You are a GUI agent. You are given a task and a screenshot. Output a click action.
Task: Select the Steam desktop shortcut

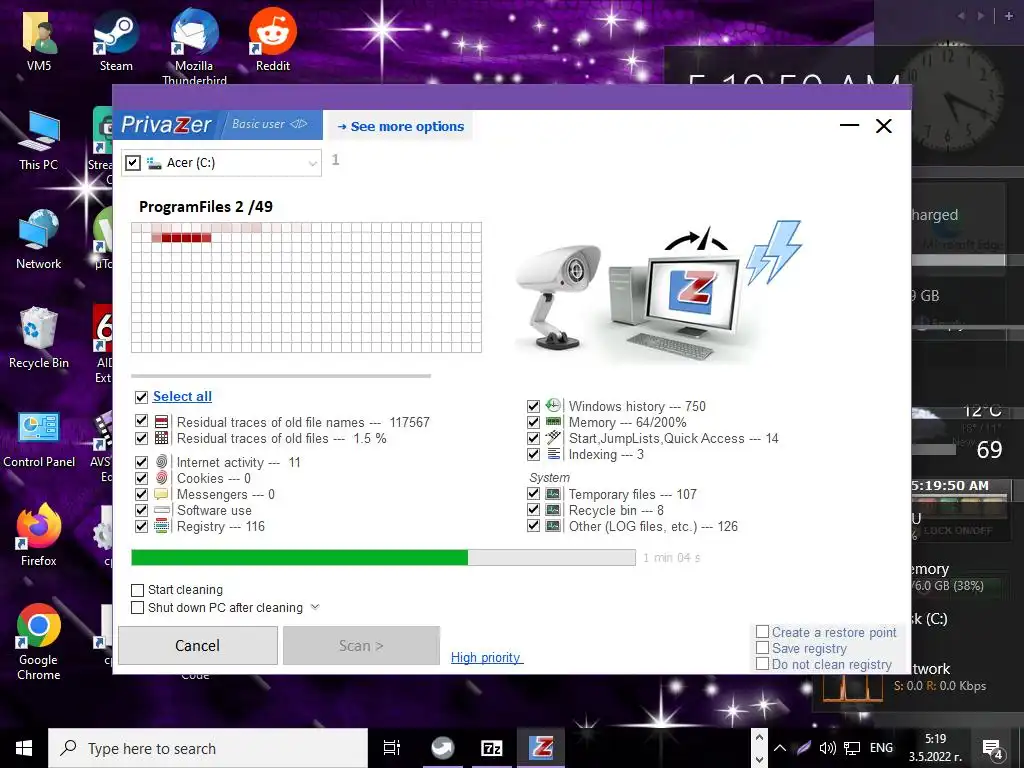click(x=116, y=40)
